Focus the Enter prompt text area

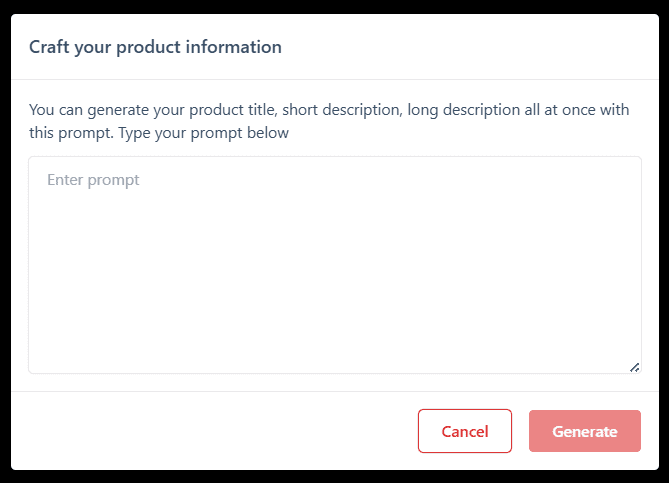click(x=334, y=265)
